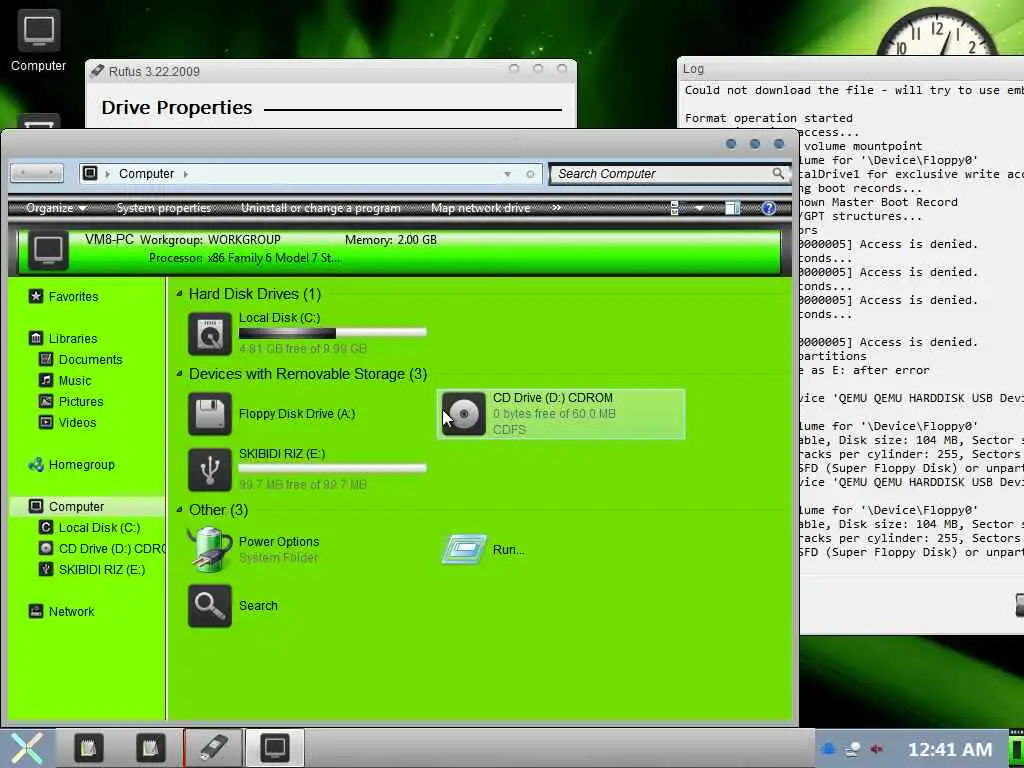
Task: Click the Homegroup icon in the sidebar
Action: (x=36, y=464)
